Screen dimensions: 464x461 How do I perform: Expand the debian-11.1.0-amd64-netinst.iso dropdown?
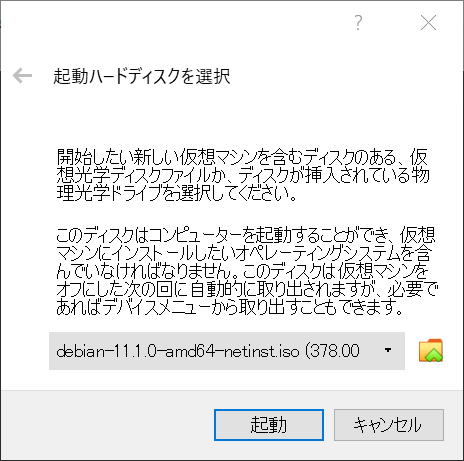click(x=227, y=351)
